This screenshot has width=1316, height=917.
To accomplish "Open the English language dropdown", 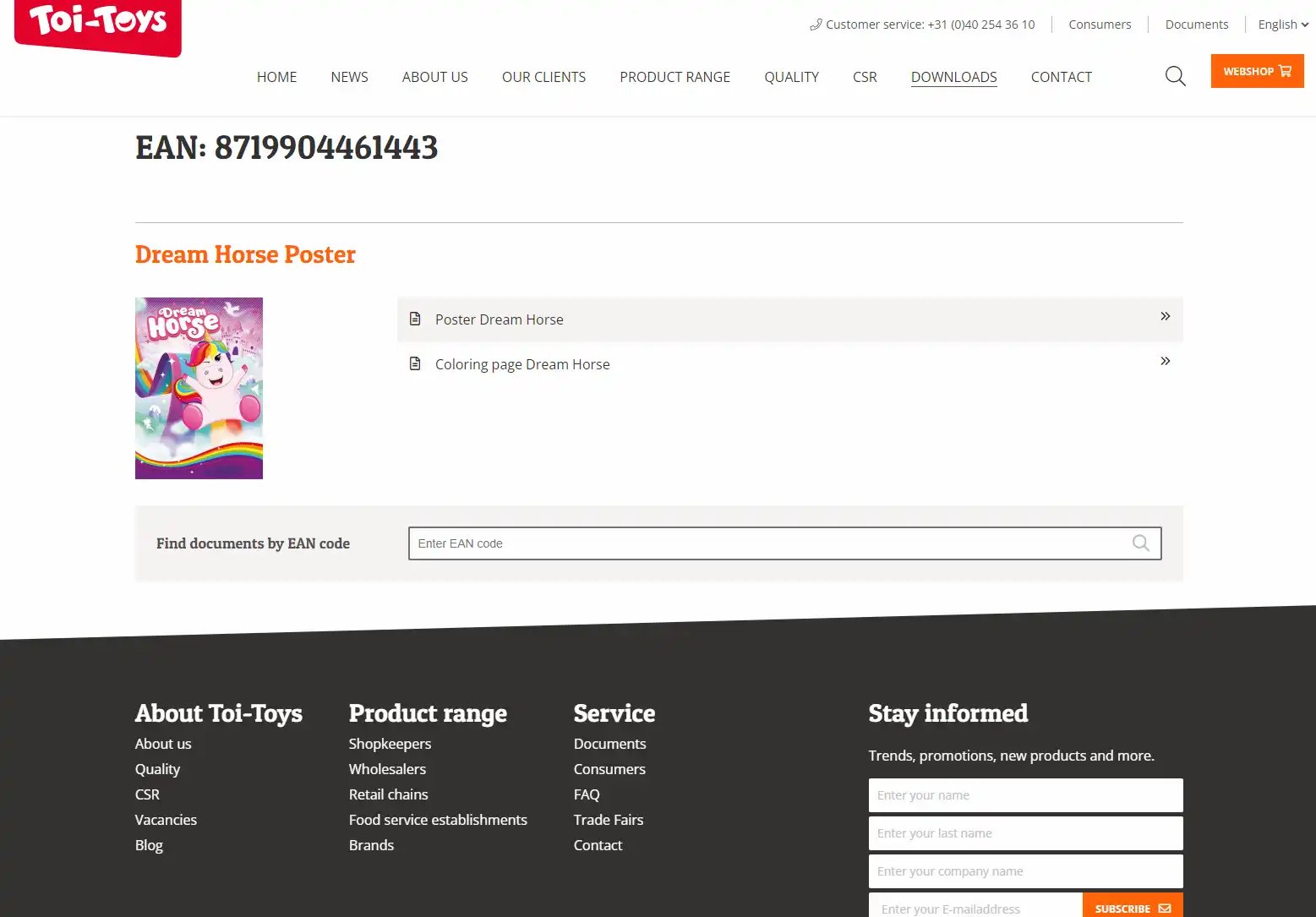I will [x=1283, y=25].
